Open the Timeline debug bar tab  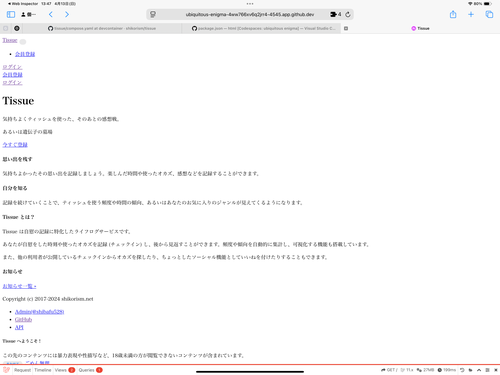43,370
